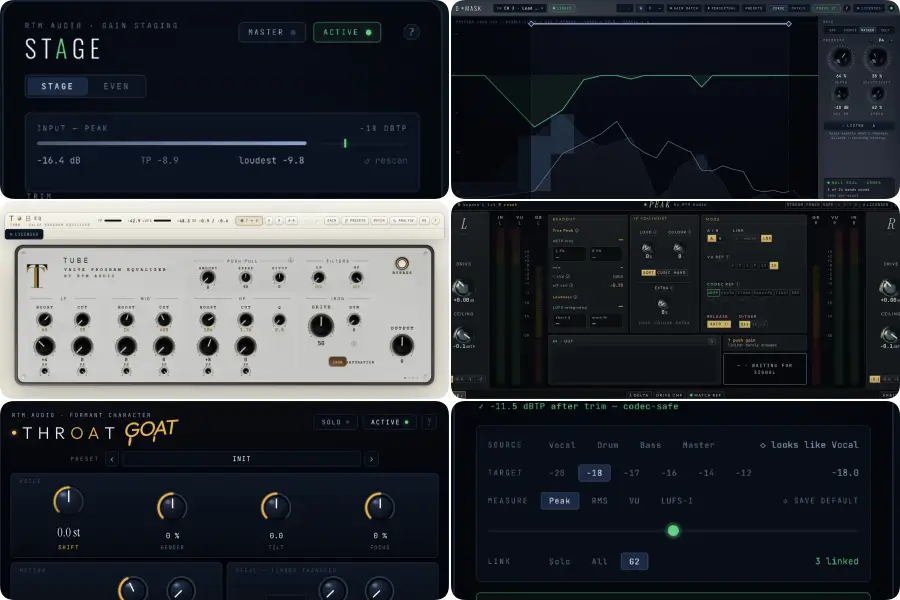Click the previous preset arrow in Throat Goat
The height and width of the screenshot is (600, 900).
(x=112, y=459)
